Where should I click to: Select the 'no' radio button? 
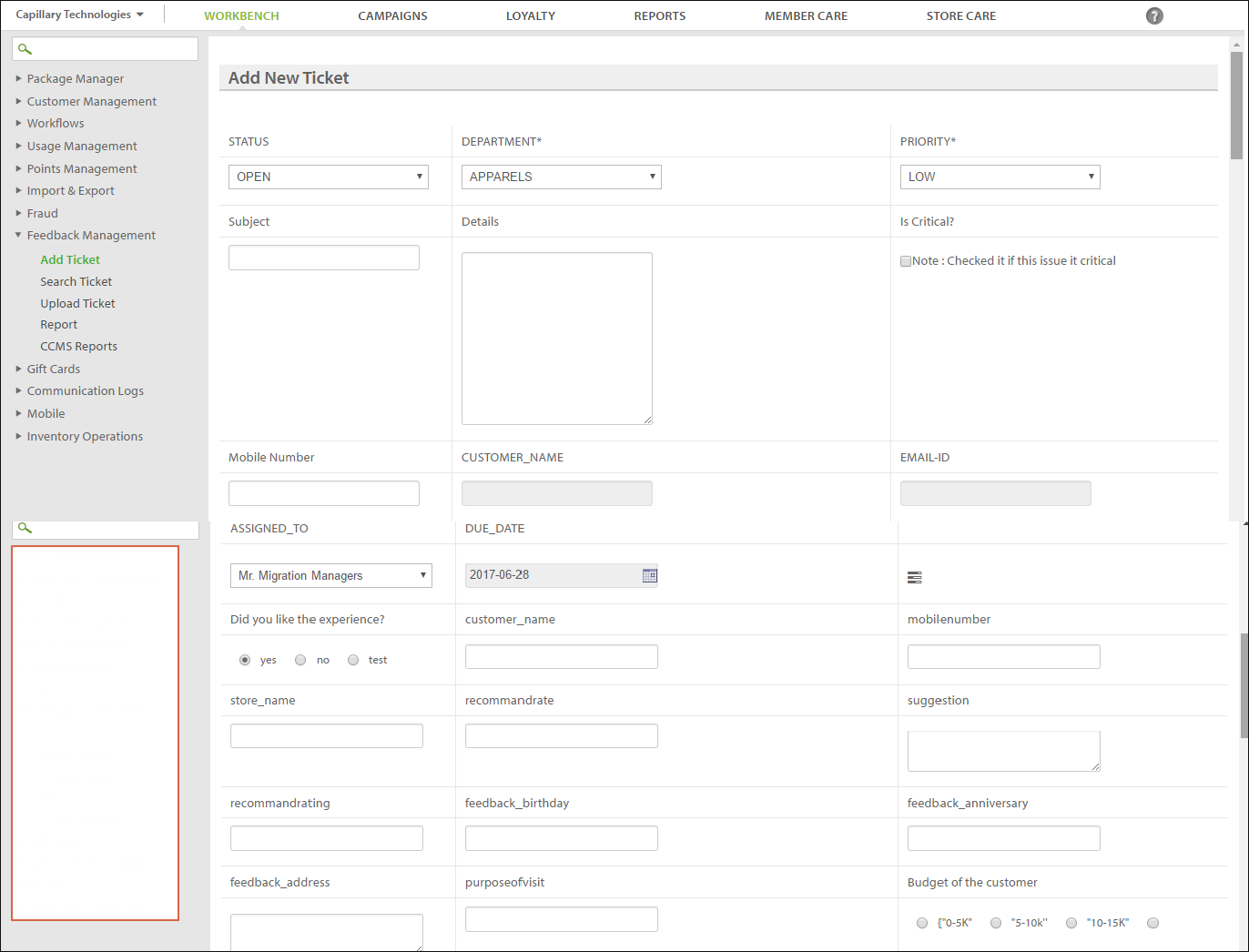click(x=300, y=660)
